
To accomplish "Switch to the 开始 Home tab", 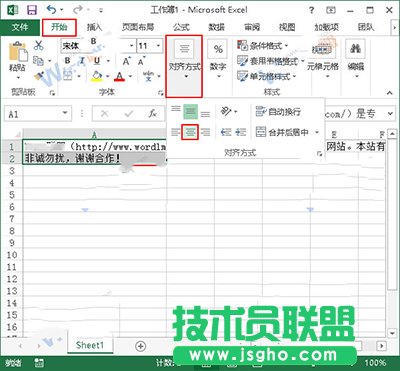I will coord(59,27).
